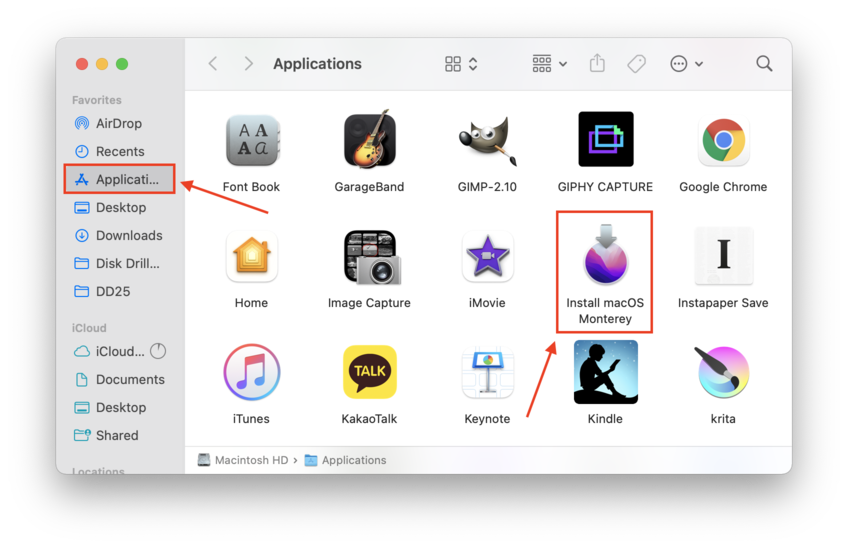The height and width of the screenshot is (548, 848).
Task: Select the Install macOS Monterey icon
Action: click(605, 254)
